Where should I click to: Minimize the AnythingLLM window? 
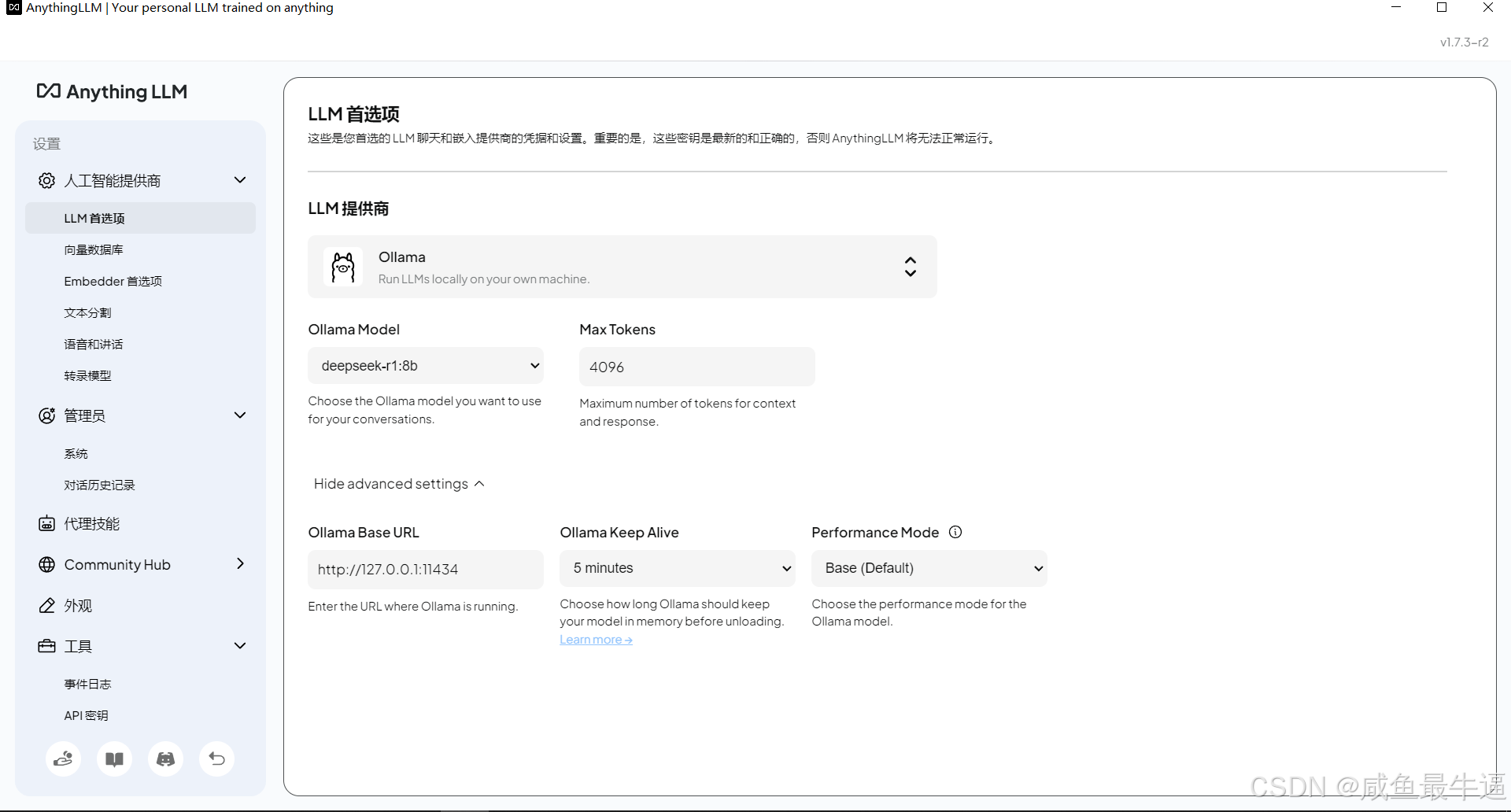pyautogui.click(x=1396, y=8)
